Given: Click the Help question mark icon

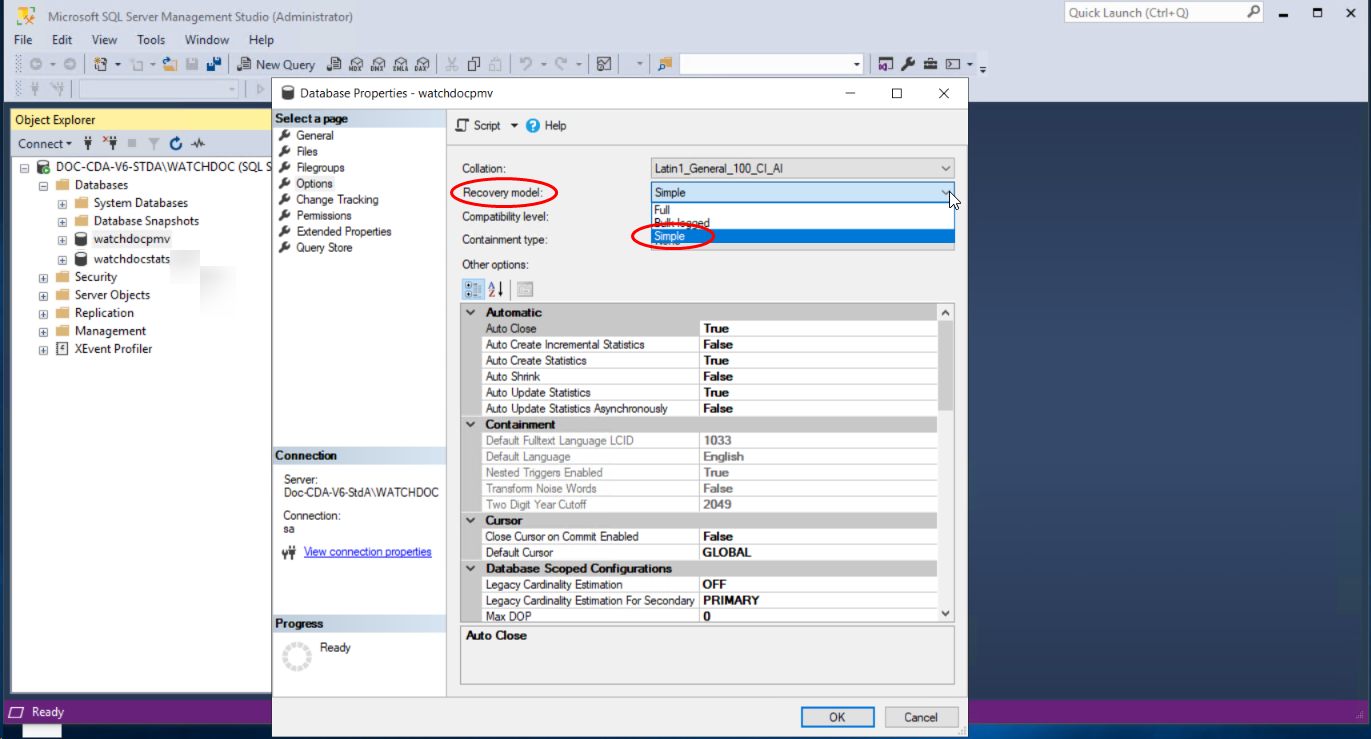Looking at the screenshot, I should 533,126.
